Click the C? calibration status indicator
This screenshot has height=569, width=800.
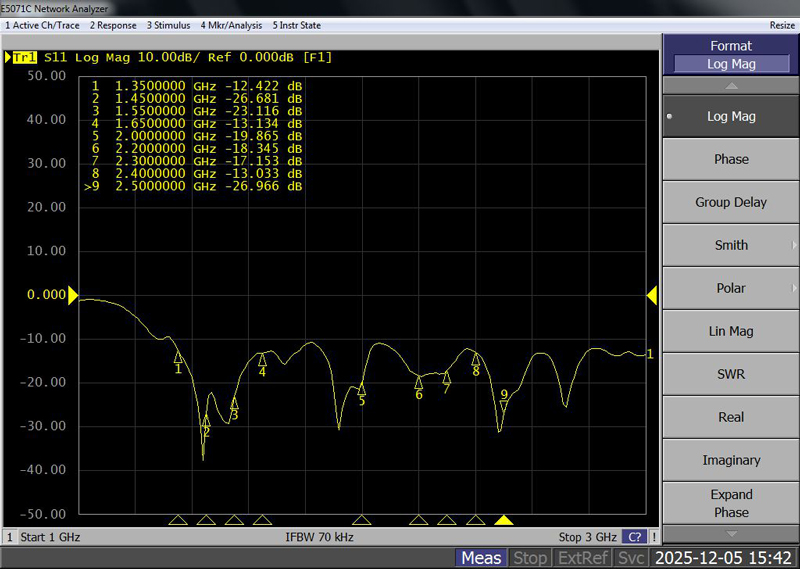click(635, 537)
